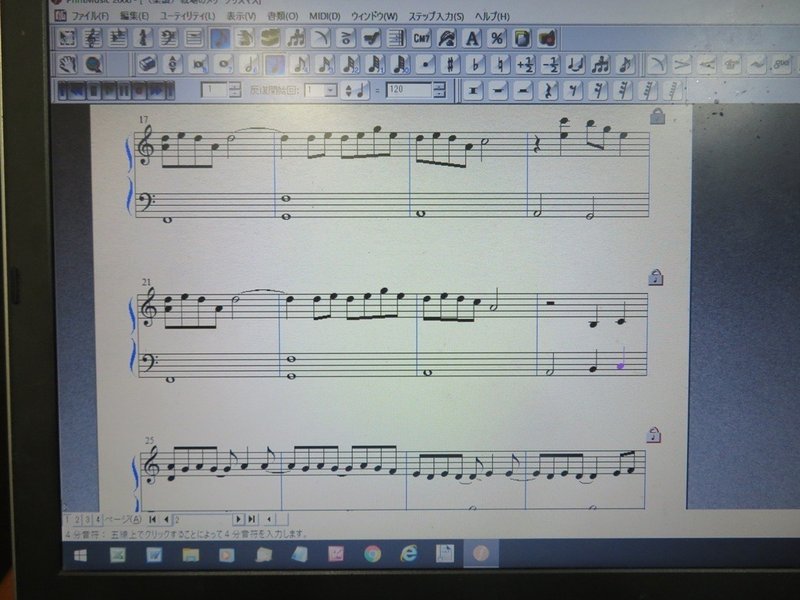
Task: Open the ステップ入力(S) menu
Action: (436, 16)
